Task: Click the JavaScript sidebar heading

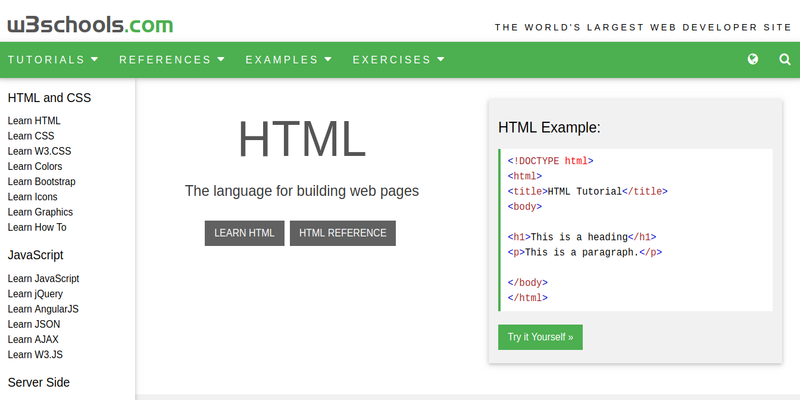Action: [36, 255]
